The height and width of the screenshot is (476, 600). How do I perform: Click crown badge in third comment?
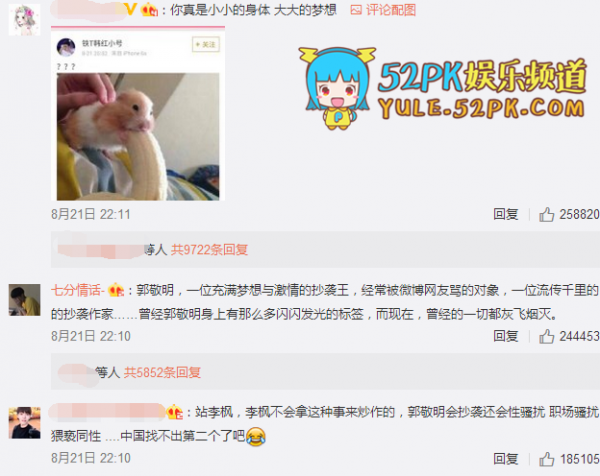(174, 412)
